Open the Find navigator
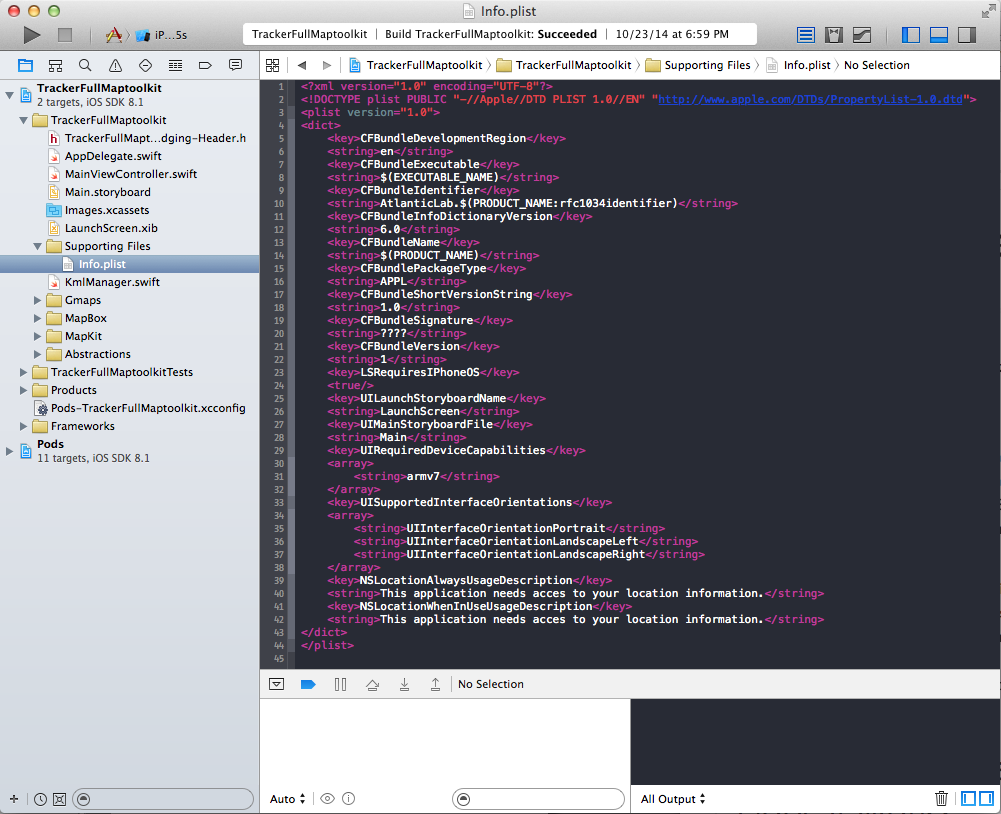The height and width of the screenshot is (814, 1001). pyautogui.click(x=85, y=65)
